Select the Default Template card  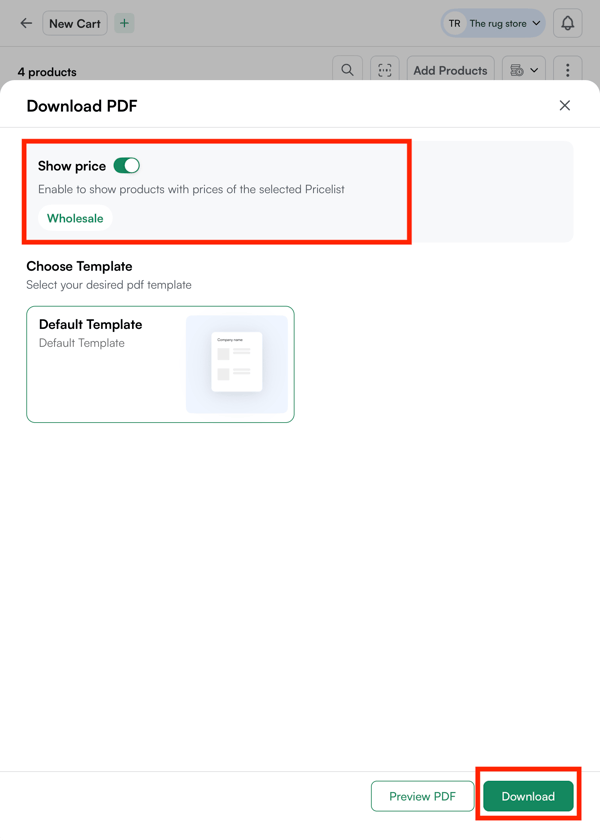(x=160, y=364)
